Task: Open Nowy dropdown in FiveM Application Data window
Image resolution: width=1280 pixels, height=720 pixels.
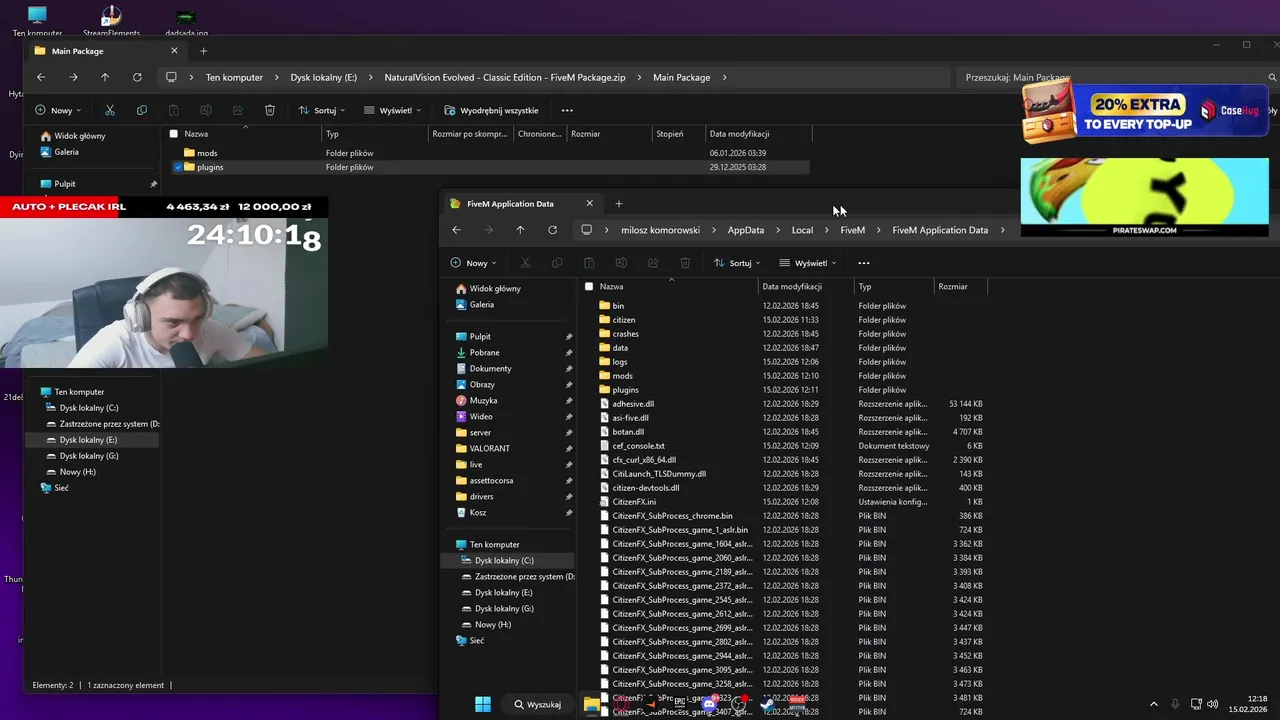Action: (473, 263)
